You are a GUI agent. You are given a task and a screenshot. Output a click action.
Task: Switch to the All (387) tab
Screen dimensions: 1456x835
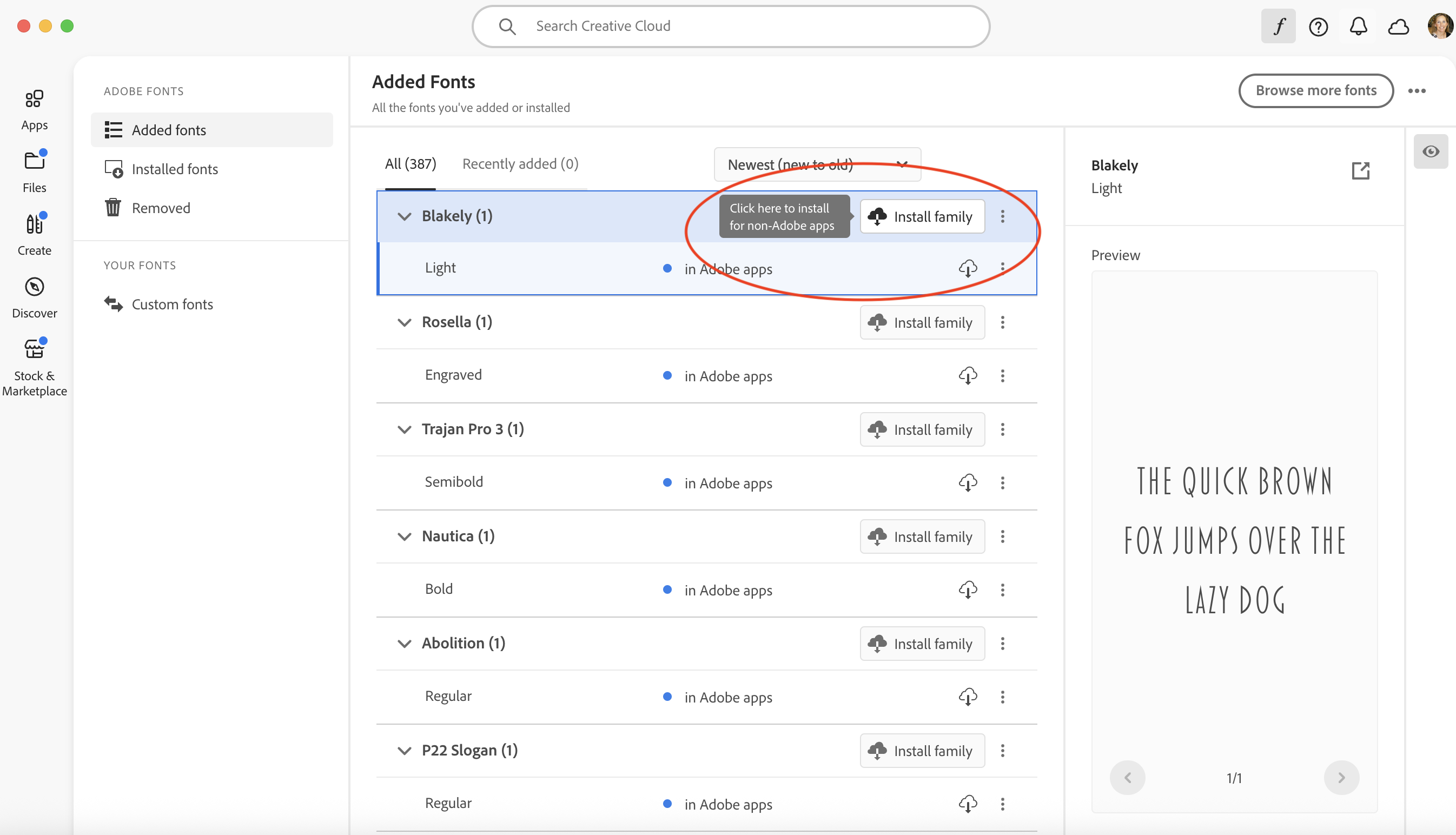tap(410, 164)
